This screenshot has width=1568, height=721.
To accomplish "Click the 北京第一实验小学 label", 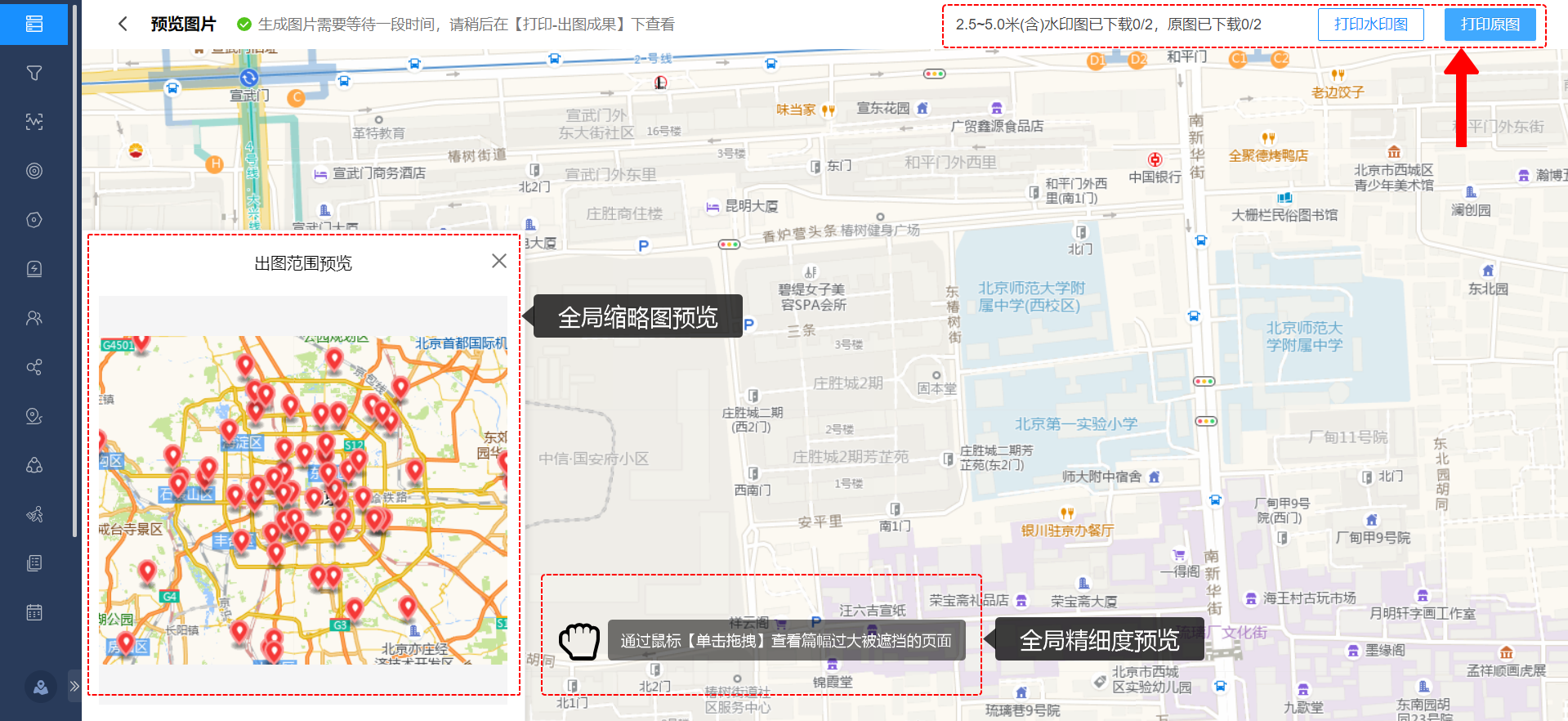I will pyautogui.click(x=1076, y=423).
